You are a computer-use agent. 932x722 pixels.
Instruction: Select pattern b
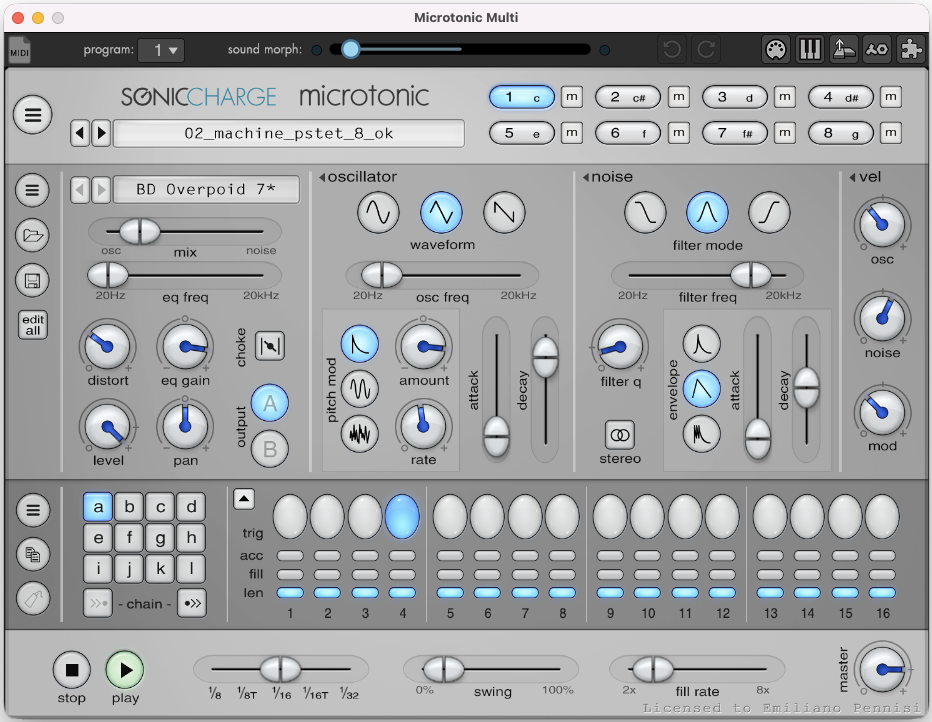click(x=129, y=507)
